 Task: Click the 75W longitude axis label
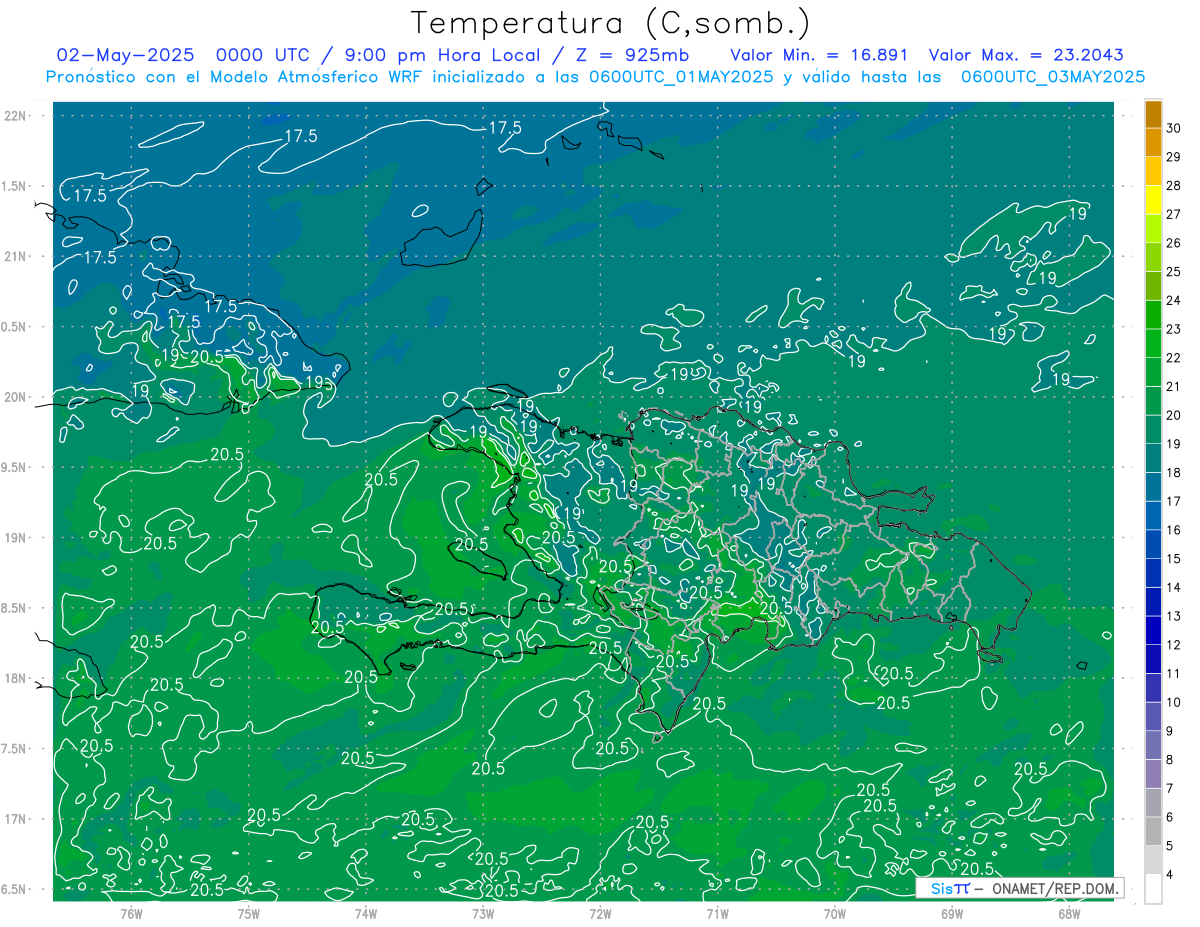pyautogui.click(x=249, y=913)
